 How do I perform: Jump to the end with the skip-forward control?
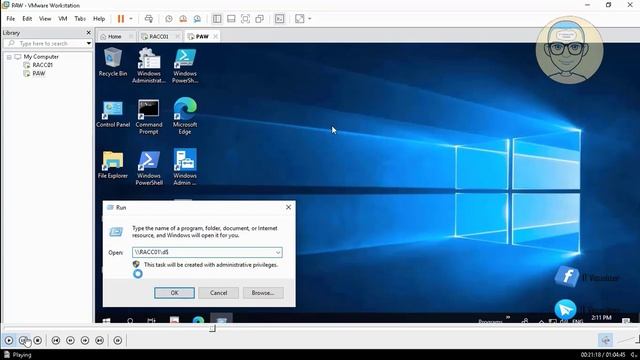point(99,340)
